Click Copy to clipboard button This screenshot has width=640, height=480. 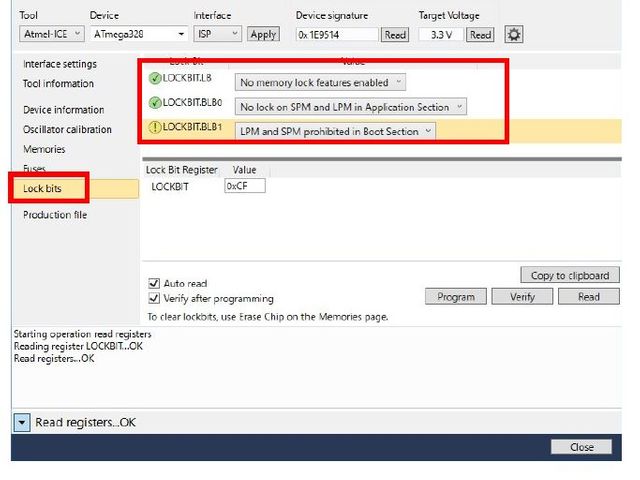click(570, 275)
